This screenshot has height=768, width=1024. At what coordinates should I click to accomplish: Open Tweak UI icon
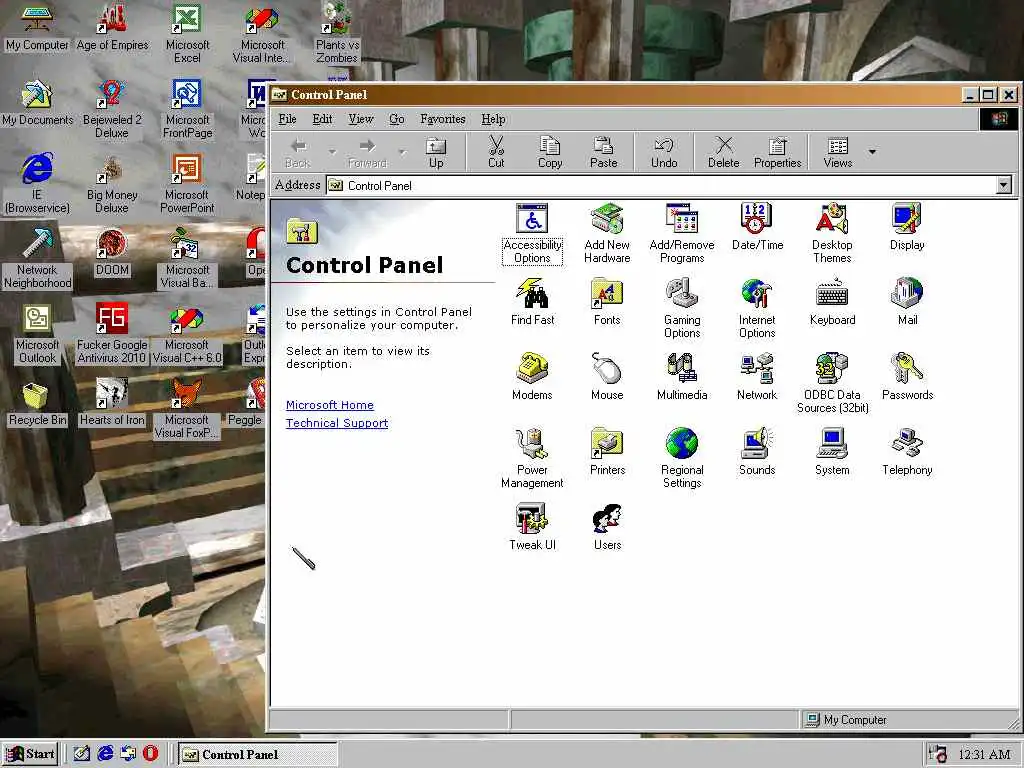point(532,527)
